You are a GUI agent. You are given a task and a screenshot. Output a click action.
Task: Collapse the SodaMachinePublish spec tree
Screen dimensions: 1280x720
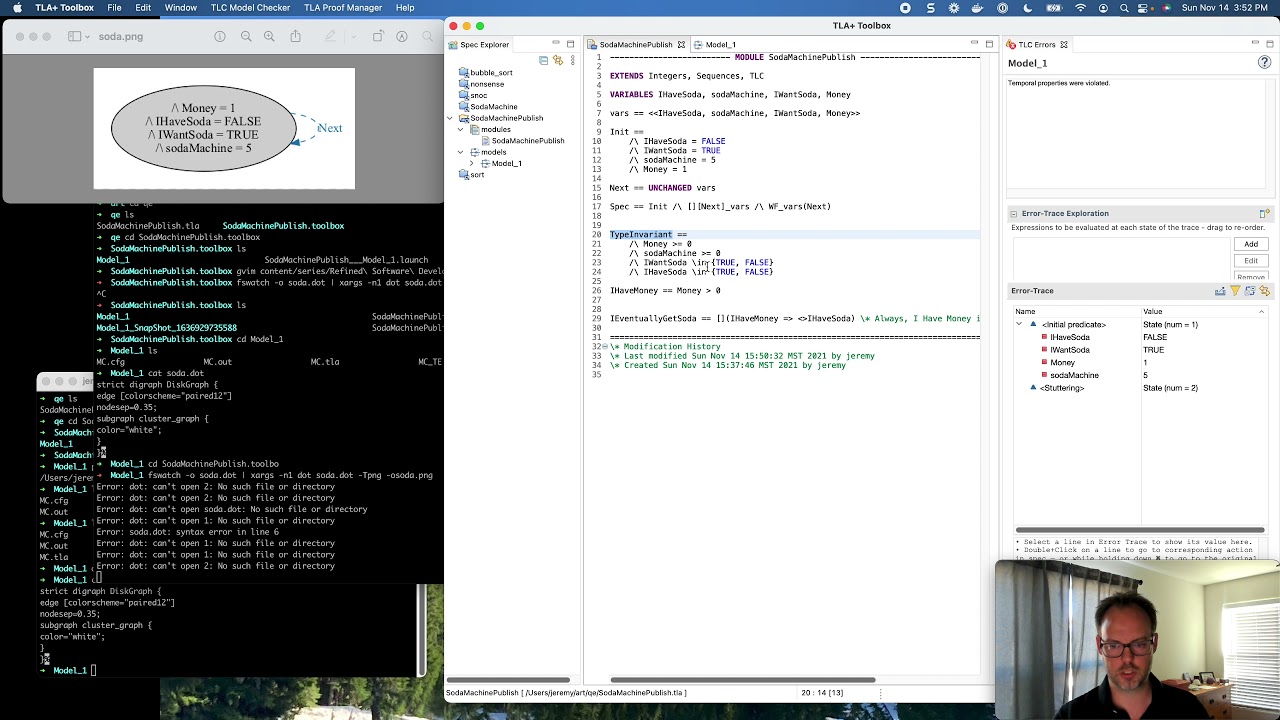450,118
